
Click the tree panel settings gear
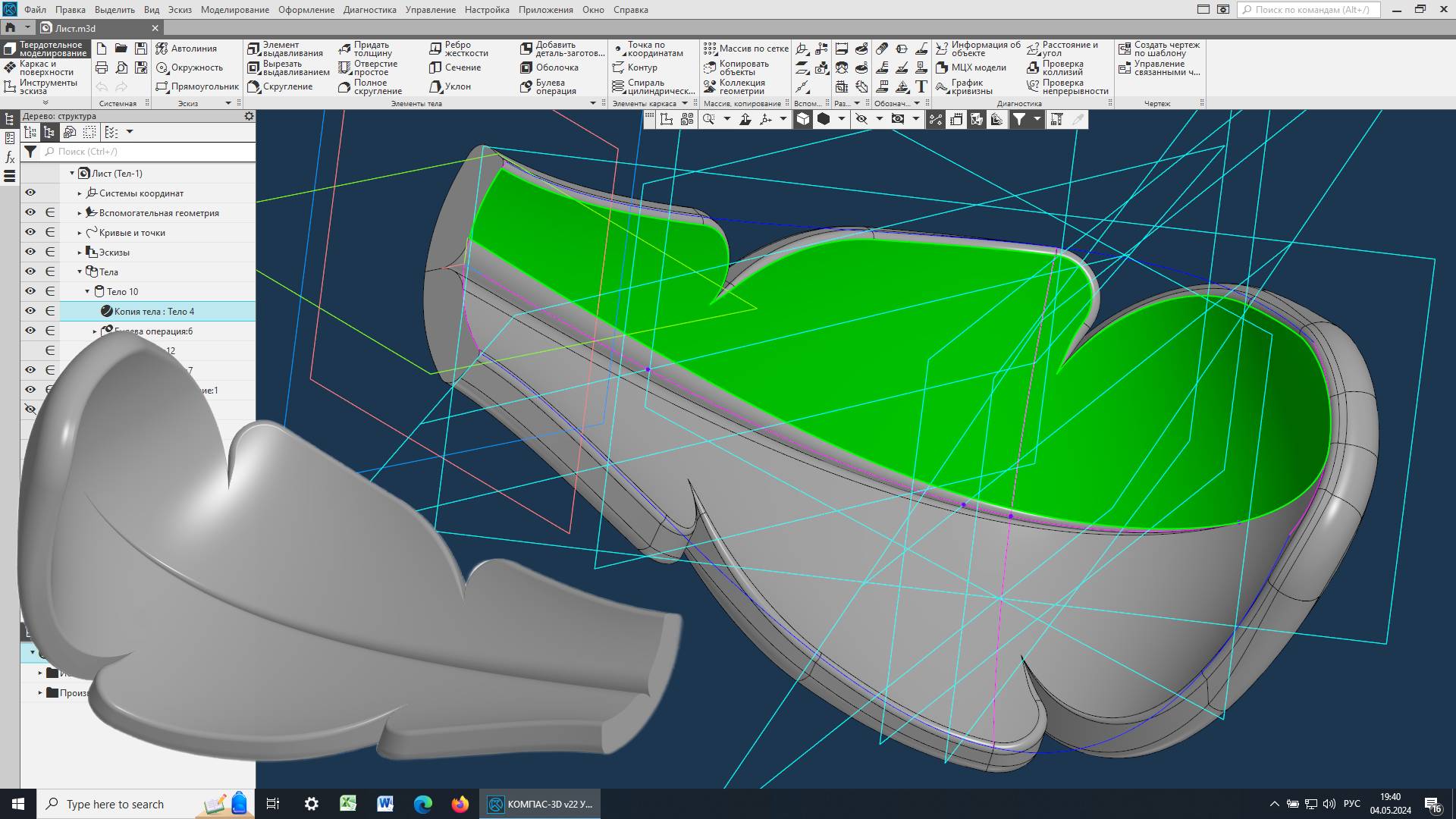pyautogui.click(x=249, y=117)
